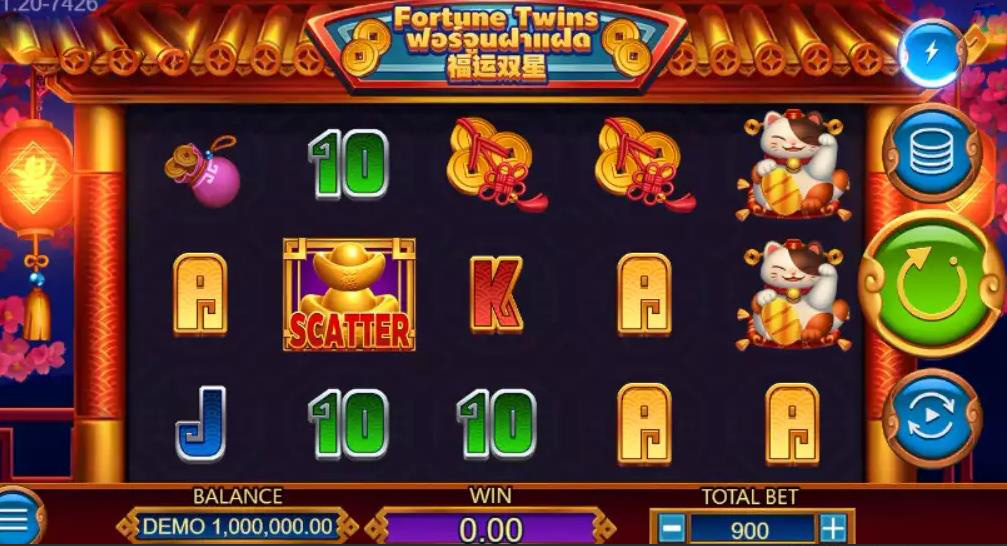
Task: Click the green spin button
Action: click(931, 283)
